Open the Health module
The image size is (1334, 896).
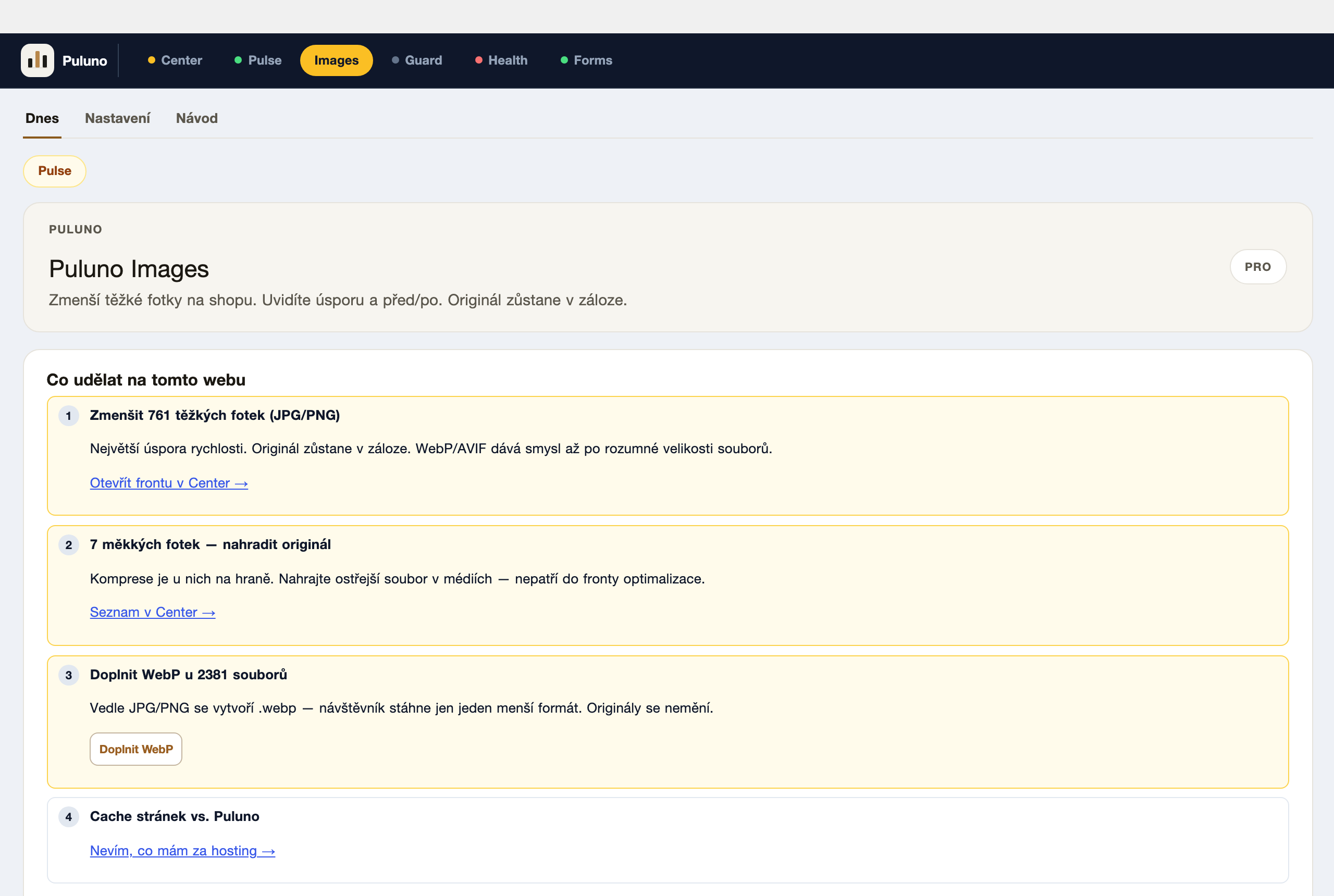point(501,60)
